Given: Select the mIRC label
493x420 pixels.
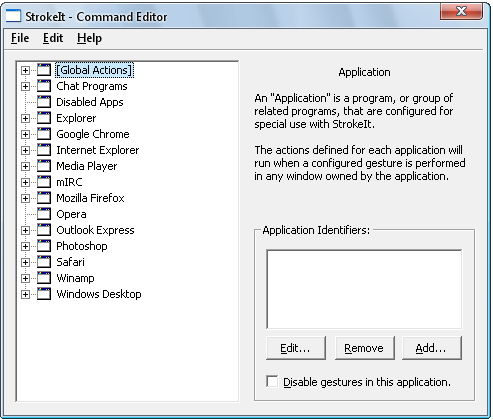Looking at the screenshot, I should (x=69, y=182).
